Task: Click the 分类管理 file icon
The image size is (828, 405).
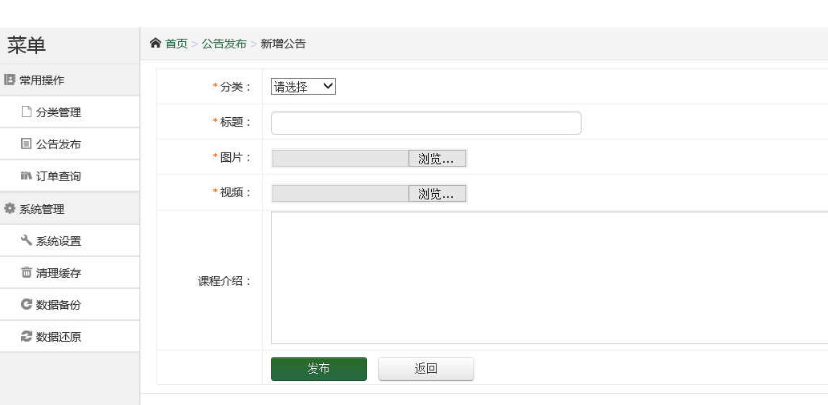Action: point(27,112)
